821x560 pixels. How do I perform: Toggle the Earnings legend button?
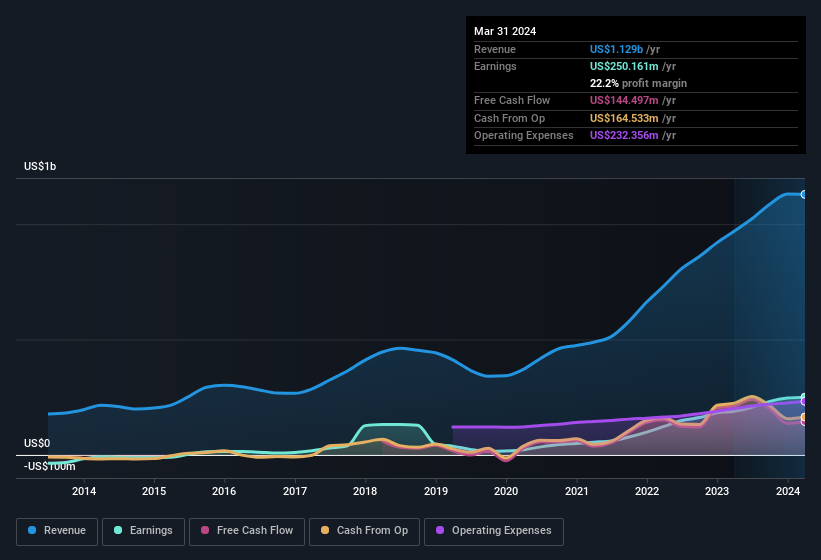(143, 531)
